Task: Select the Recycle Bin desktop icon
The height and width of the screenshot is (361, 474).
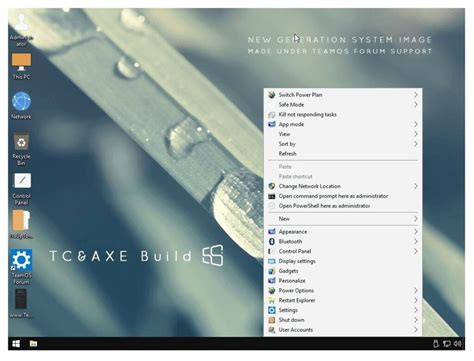Action: [21, 149]
